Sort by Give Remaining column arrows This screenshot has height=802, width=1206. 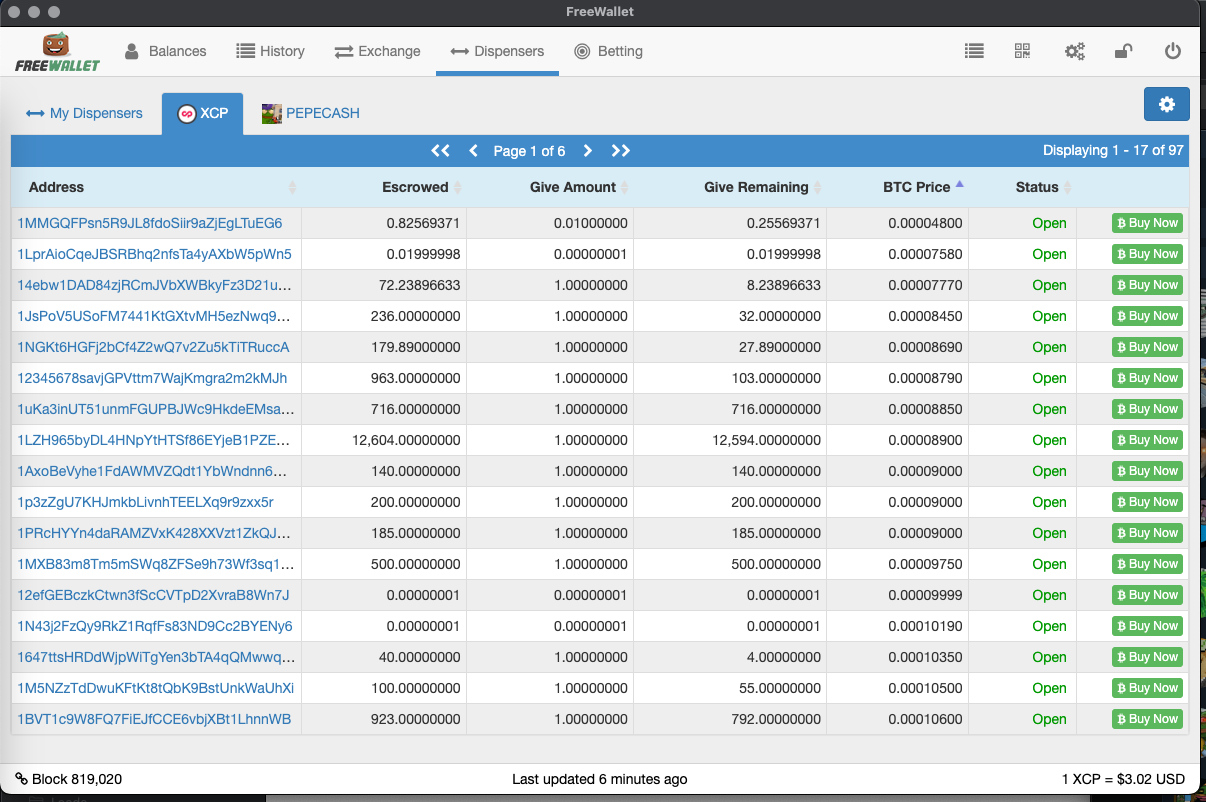tap(818, 187)
